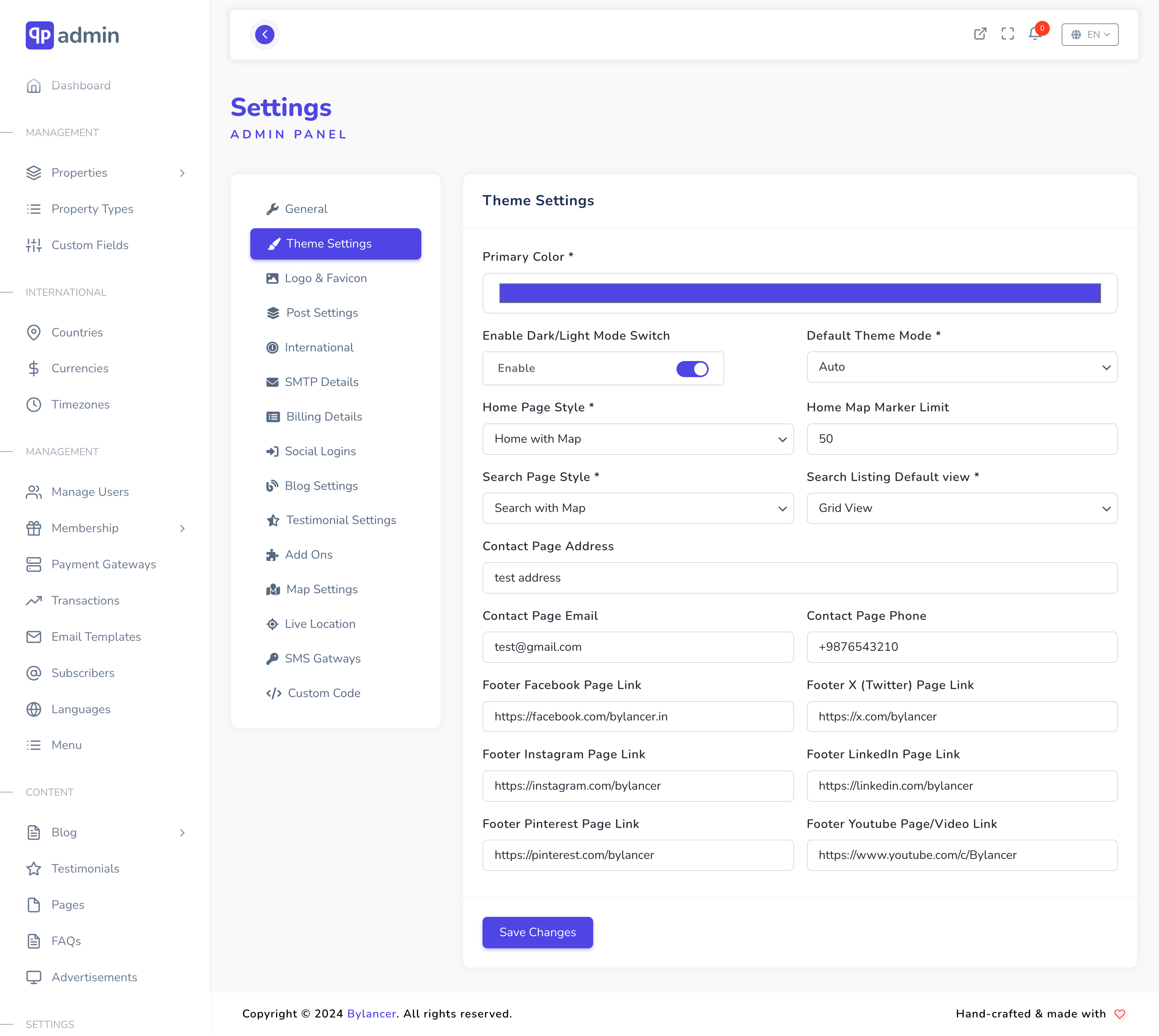Open Custom Fields sliders icon
The height and width of the screenshot is (1036, 1159).
point(33,246)
